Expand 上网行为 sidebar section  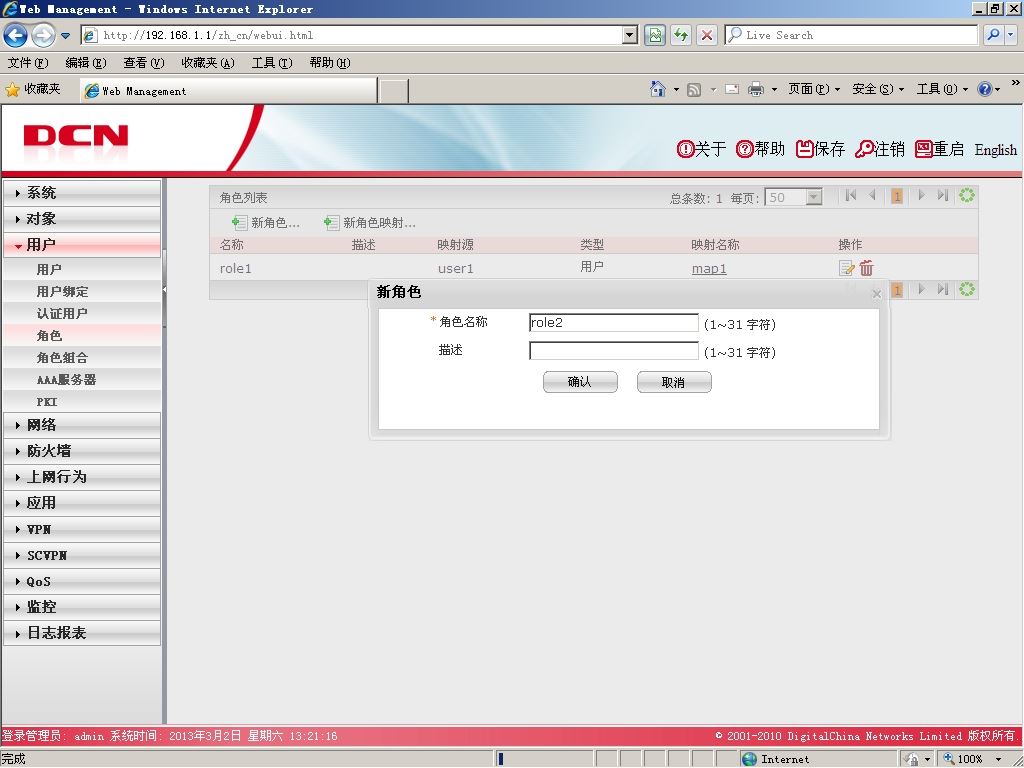click(82, 477)
